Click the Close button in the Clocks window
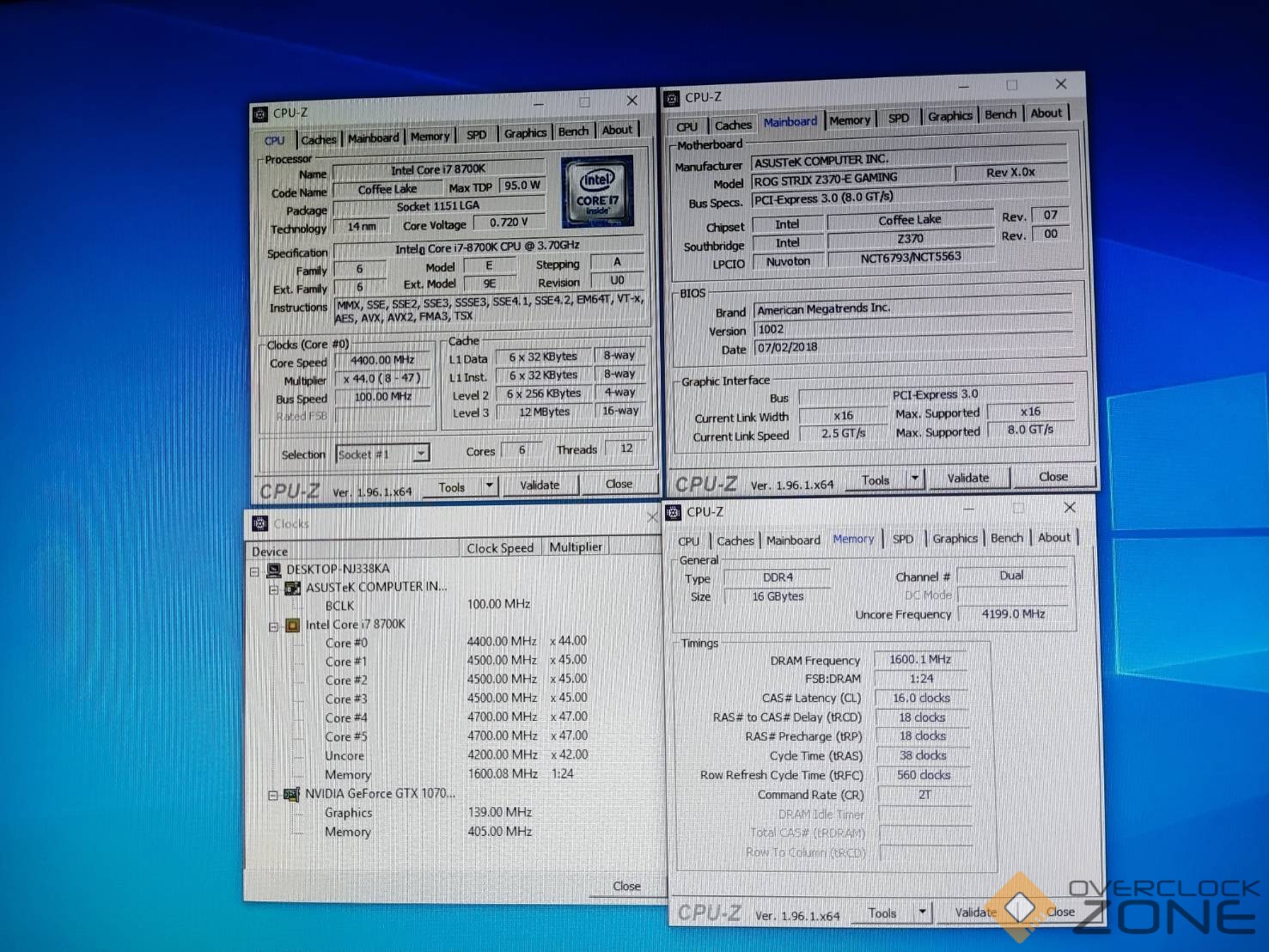This screenshot has width=1269, height=952. point(626,886)
